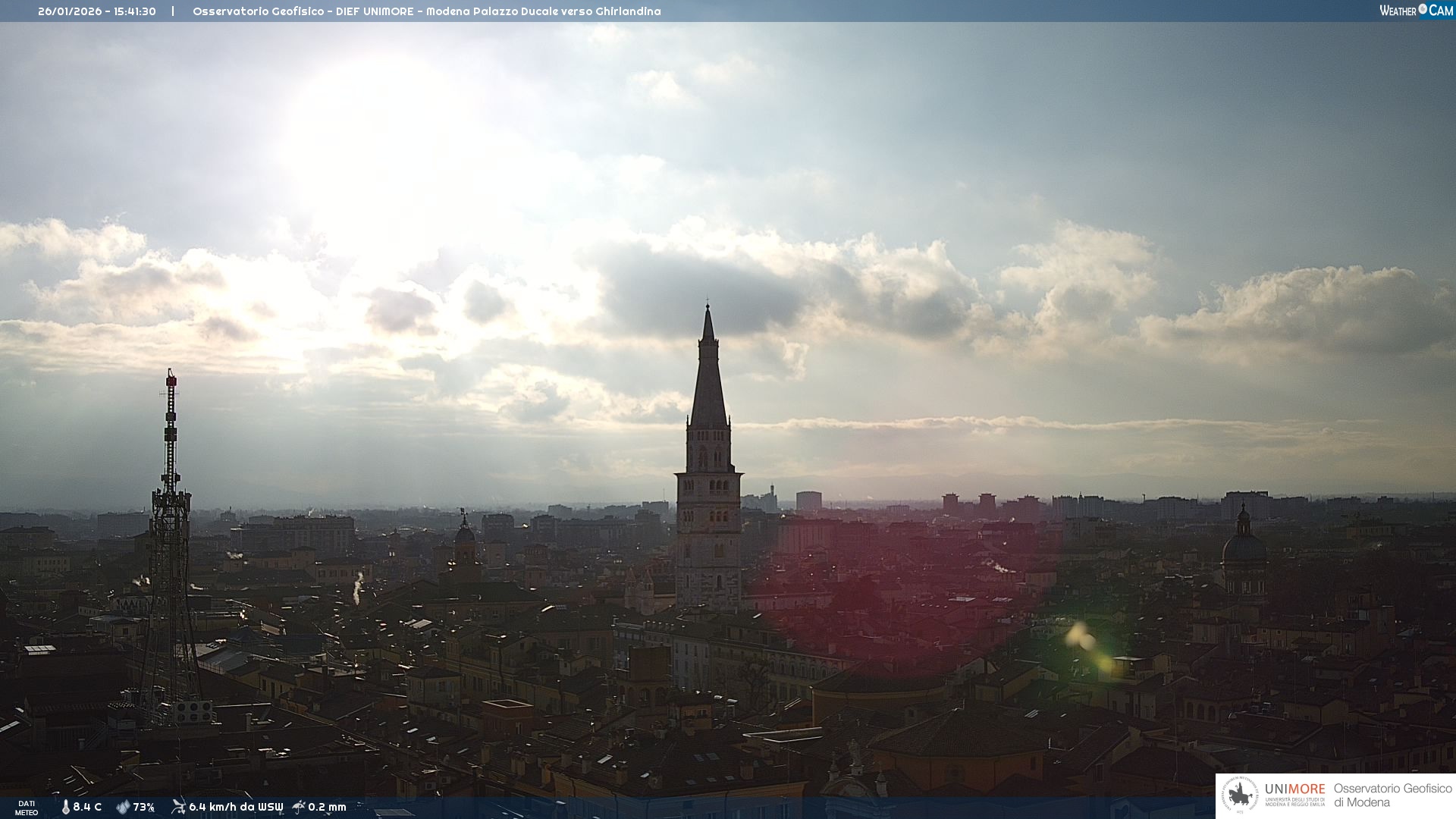Click the WeatherCAM logo

(x=1416, y=11)
